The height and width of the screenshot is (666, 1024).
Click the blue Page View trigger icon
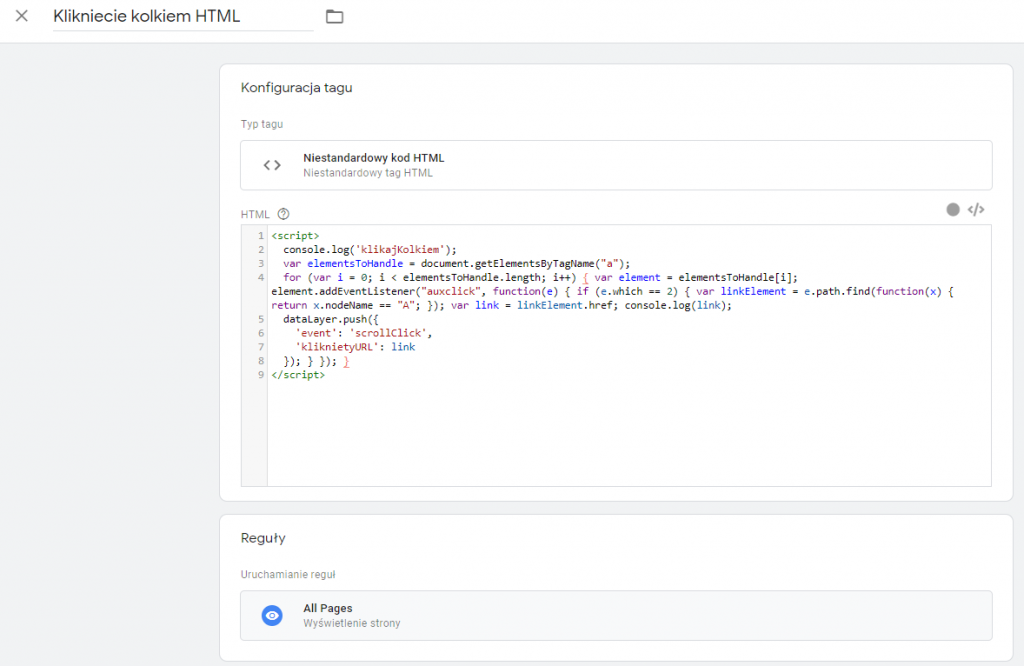[272, 615]
